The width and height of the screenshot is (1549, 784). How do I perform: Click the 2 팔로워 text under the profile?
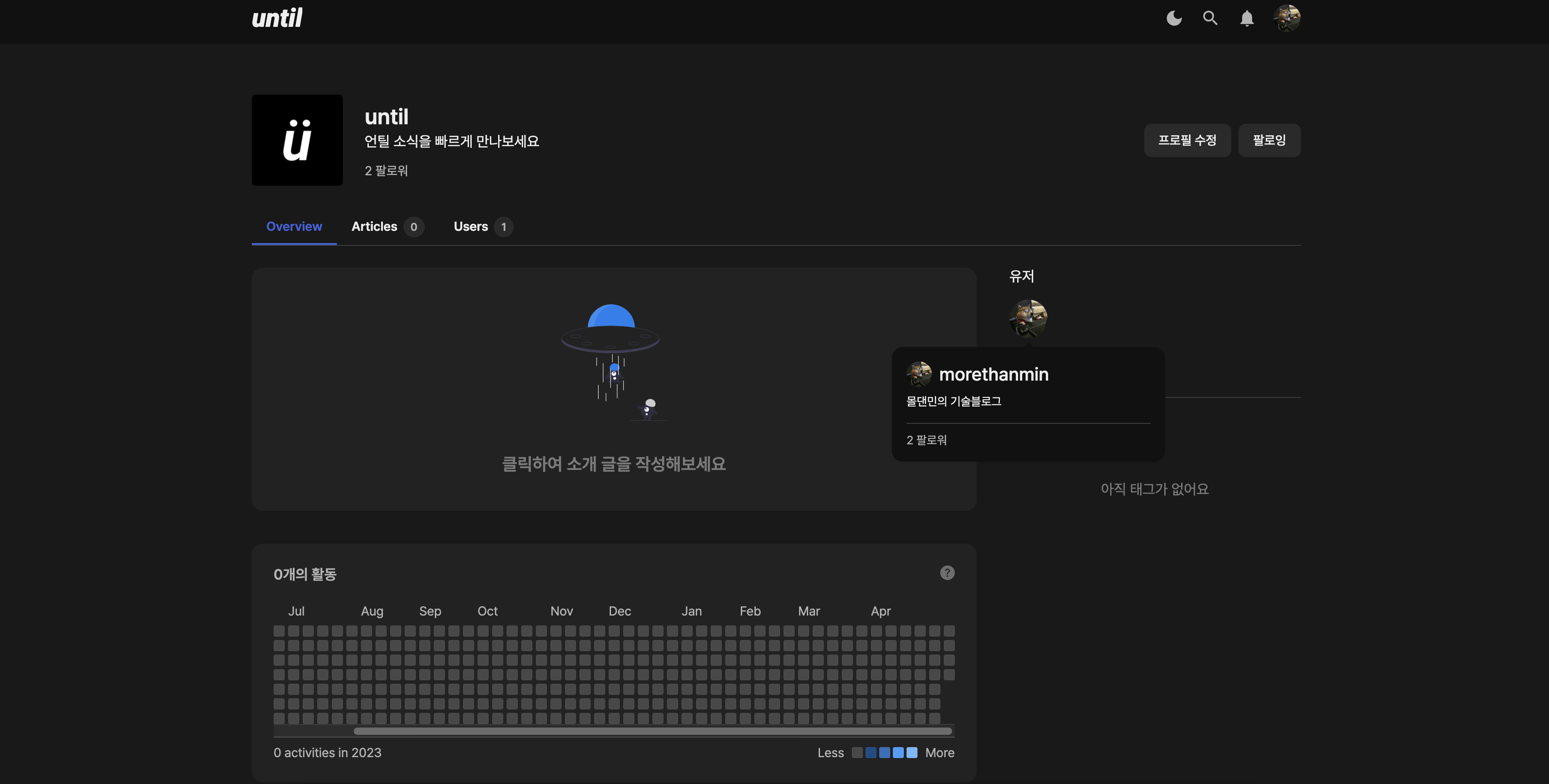pyautogui.click(x=386, y=171)
